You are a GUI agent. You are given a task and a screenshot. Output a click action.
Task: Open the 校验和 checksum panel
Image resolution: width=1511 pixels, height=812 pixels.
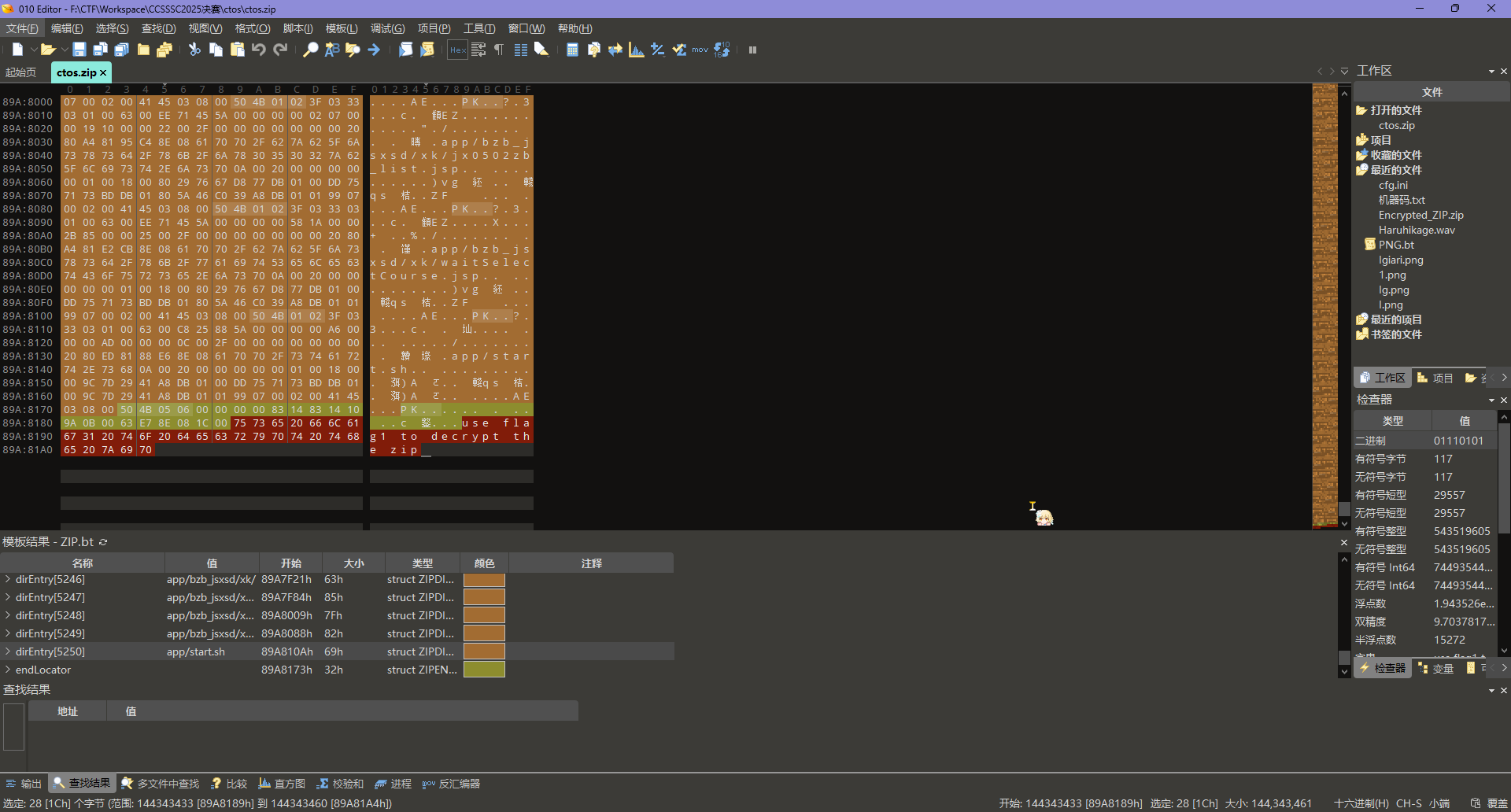coord(341,784)
